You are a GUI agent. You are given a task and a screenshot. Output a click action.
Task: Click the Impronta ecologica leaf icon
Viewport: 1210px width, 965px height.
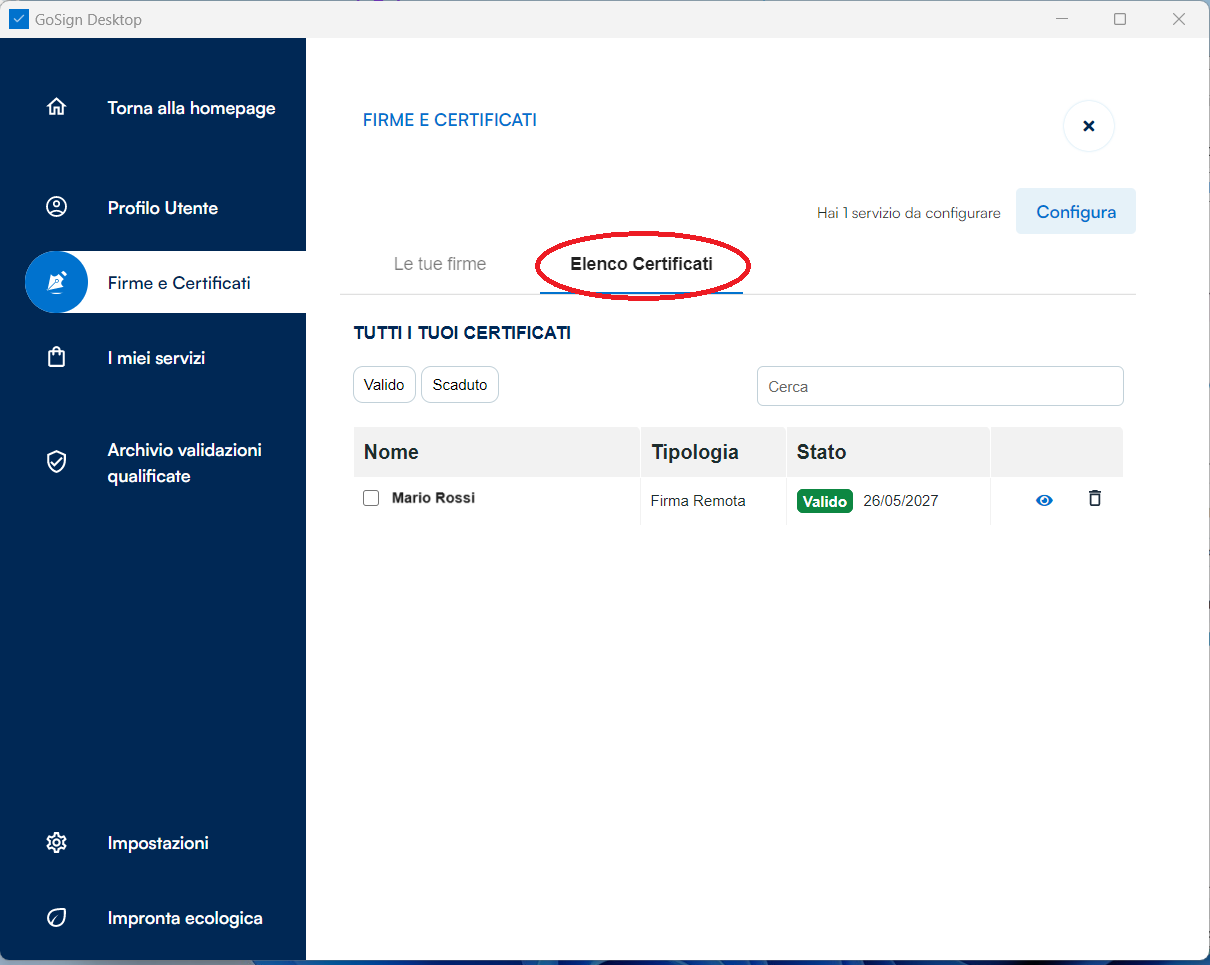point(57,918)
